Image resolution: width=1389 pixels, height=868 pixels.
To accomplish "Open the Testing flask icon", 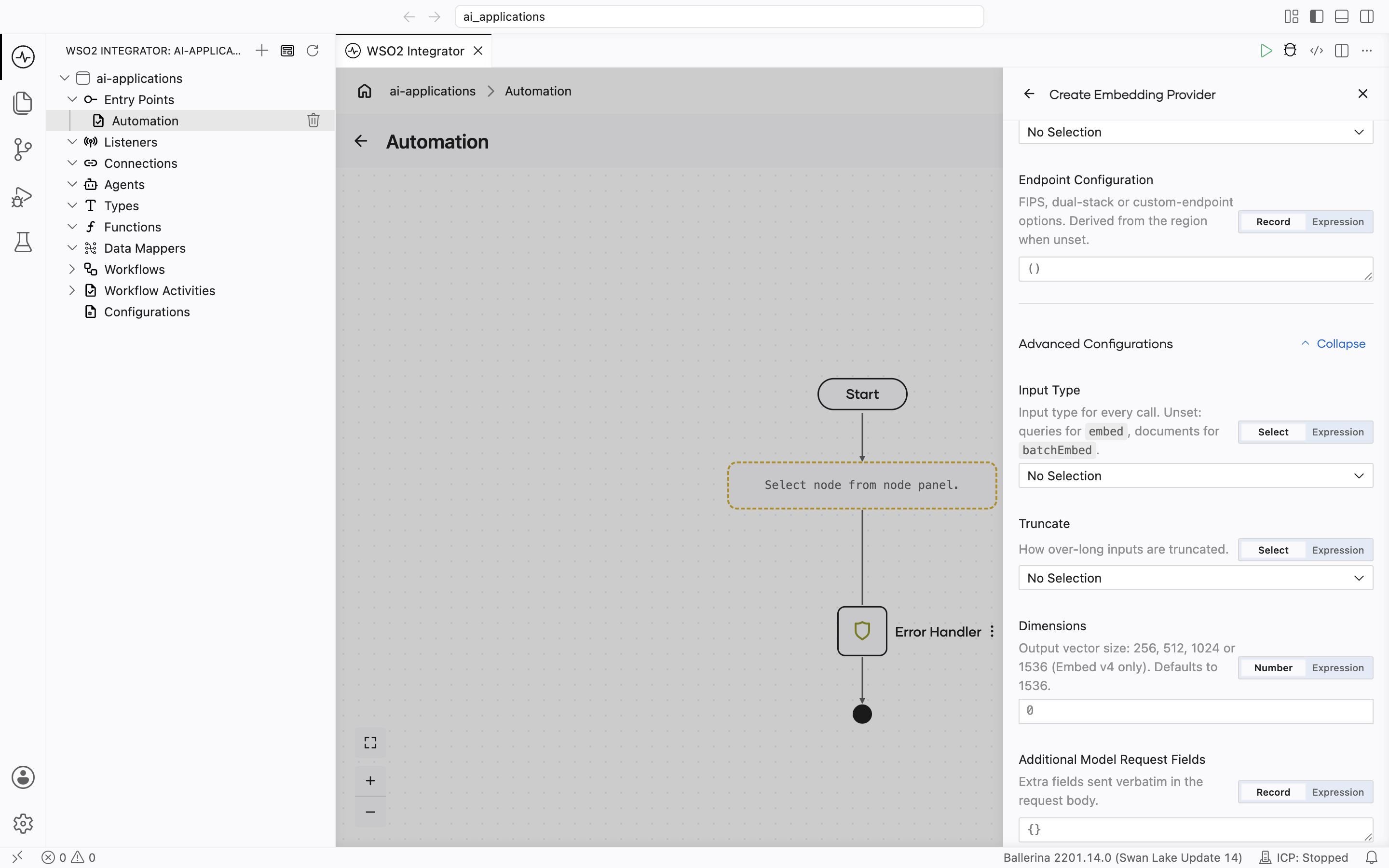I will 23,242.
